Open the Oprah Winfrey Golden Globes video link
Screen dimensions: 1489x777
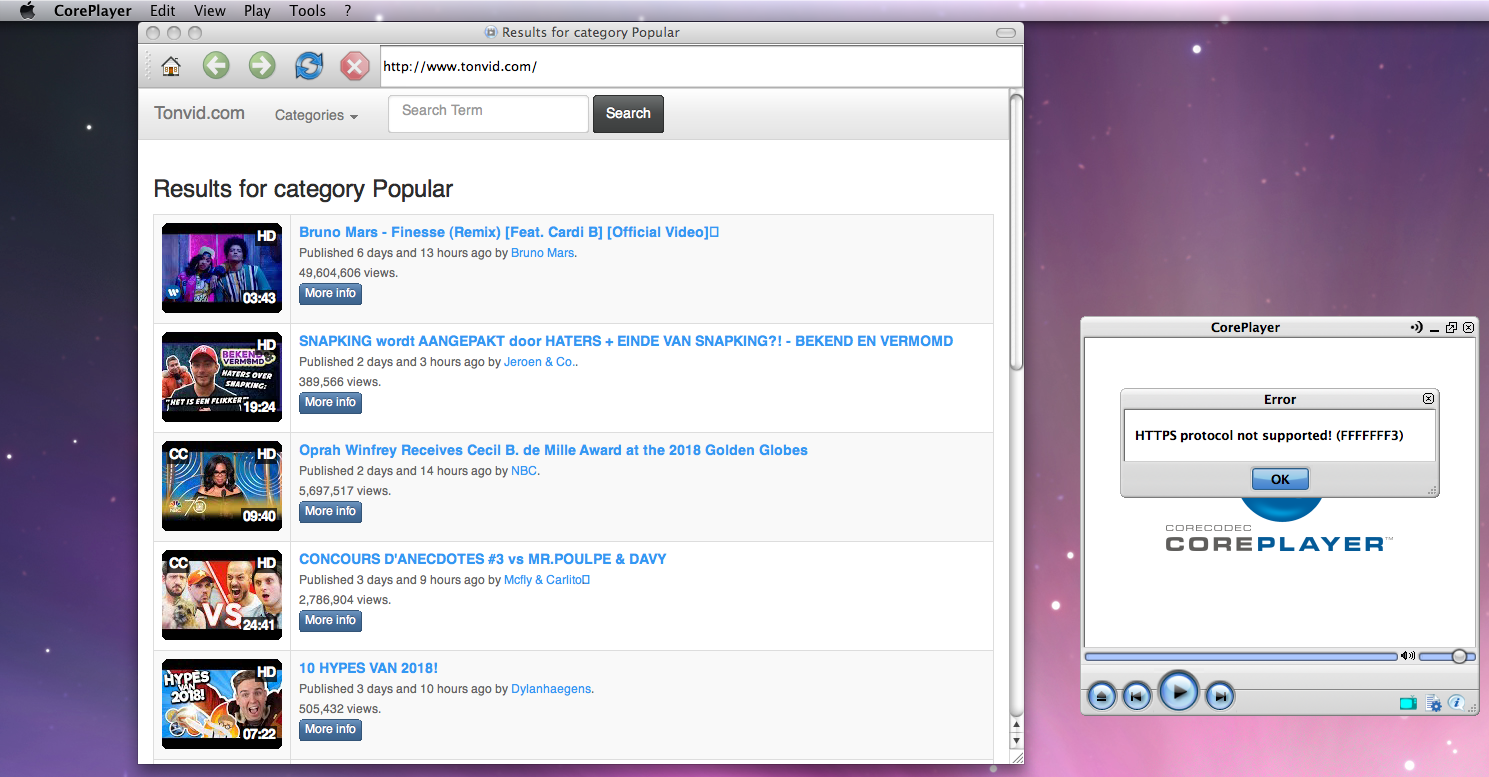[553, 450]
